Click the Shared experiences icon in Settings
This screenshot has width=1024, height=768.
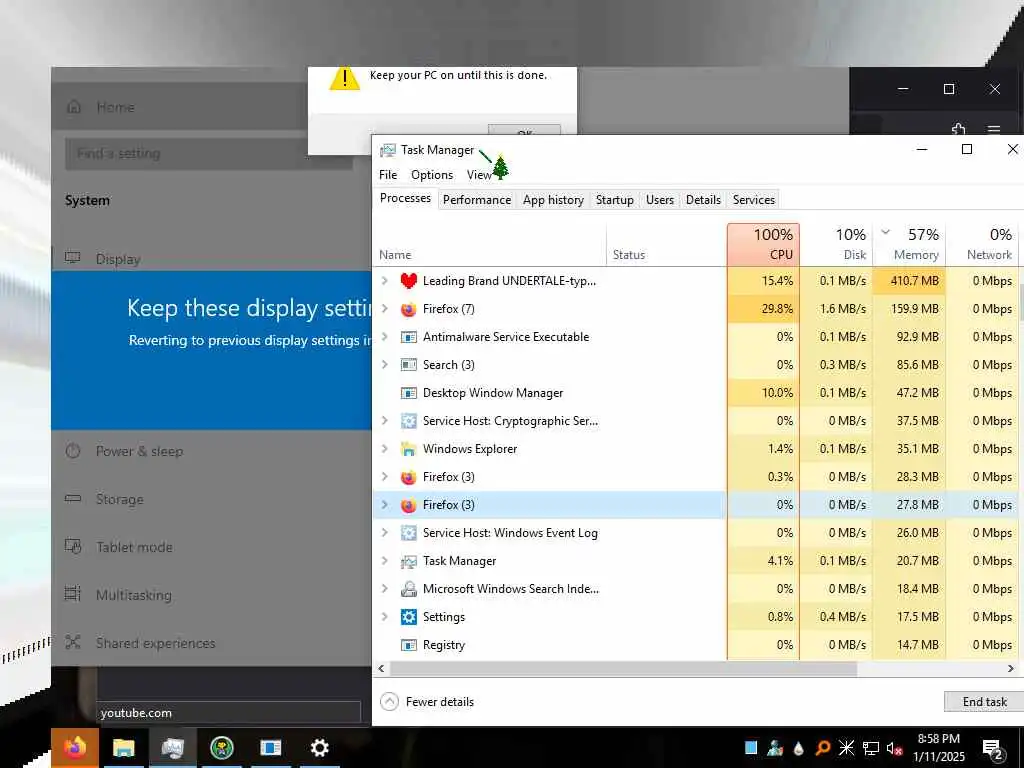tap(72, 643)
